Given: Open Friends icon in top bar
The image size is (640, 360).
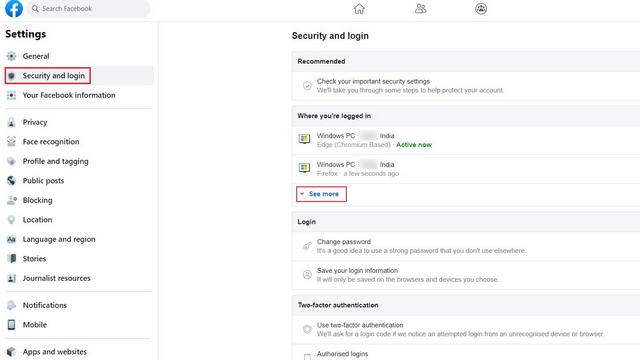Looking at the screenshot, I should pos(420,9).
